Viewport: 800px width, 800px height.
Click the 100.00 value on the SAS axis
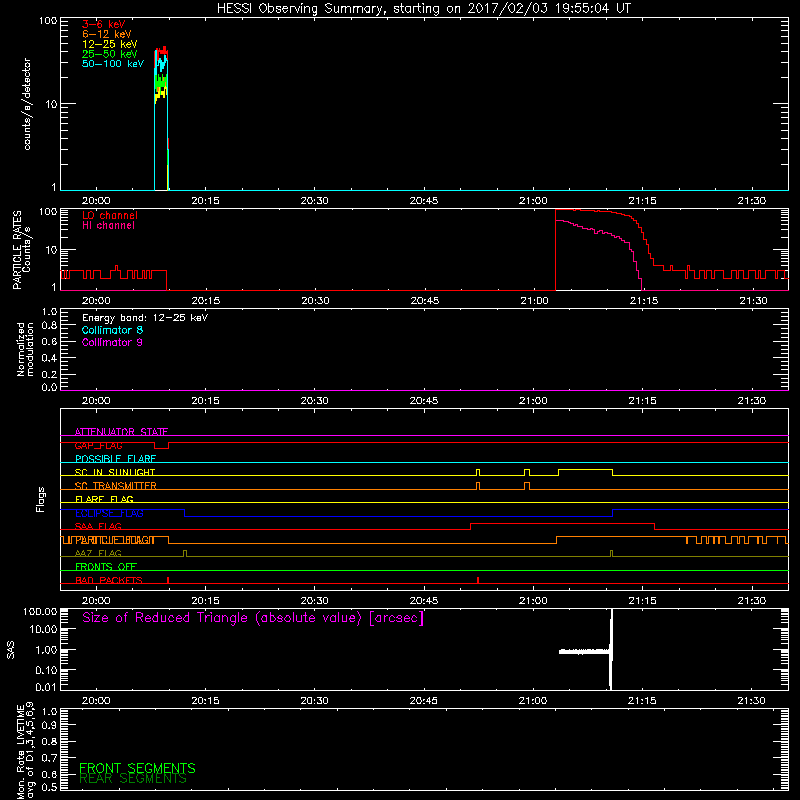(40, 611)
